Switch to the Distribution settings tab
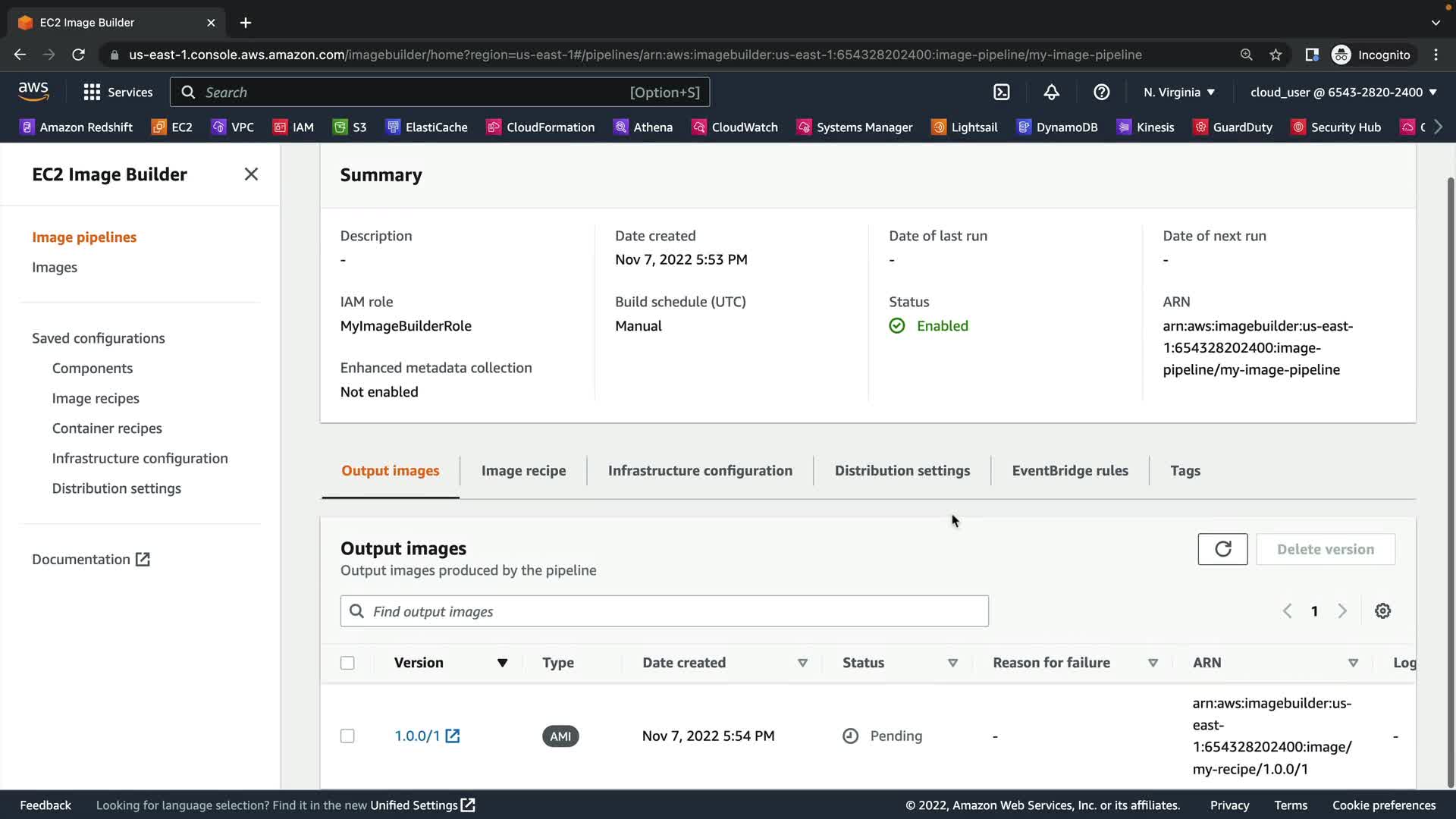The image size is (1456, 819). (x=902, y=471)
